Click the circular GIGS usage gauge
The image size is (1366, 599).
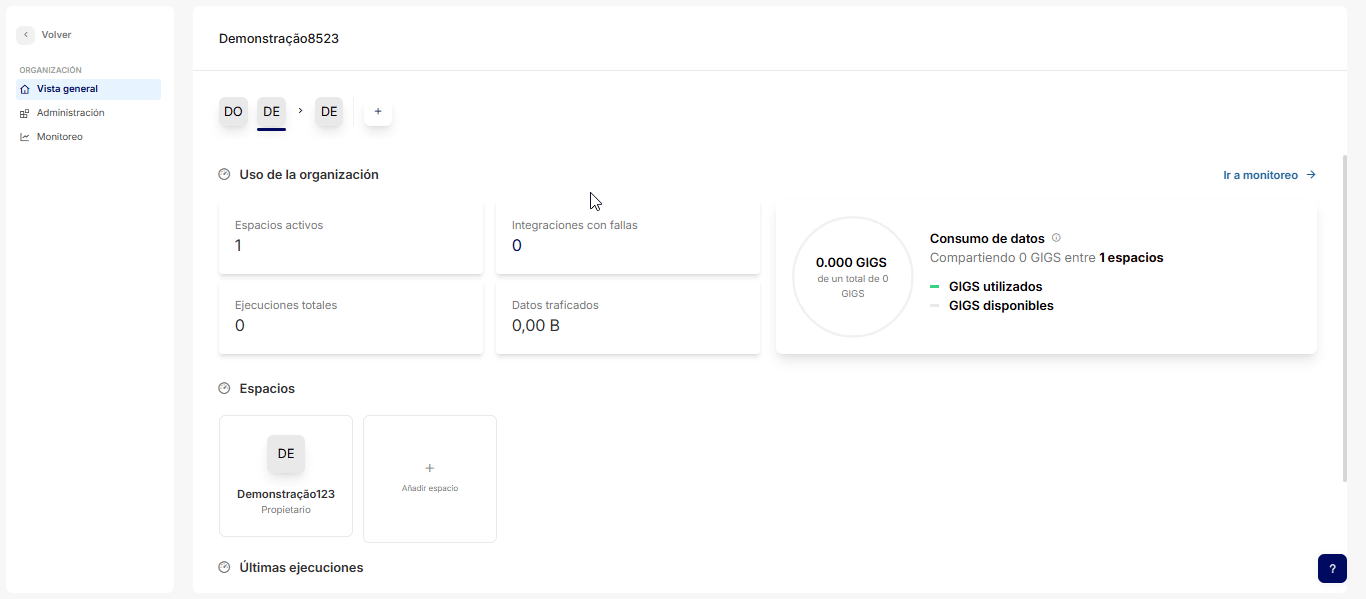pos(851,277)
